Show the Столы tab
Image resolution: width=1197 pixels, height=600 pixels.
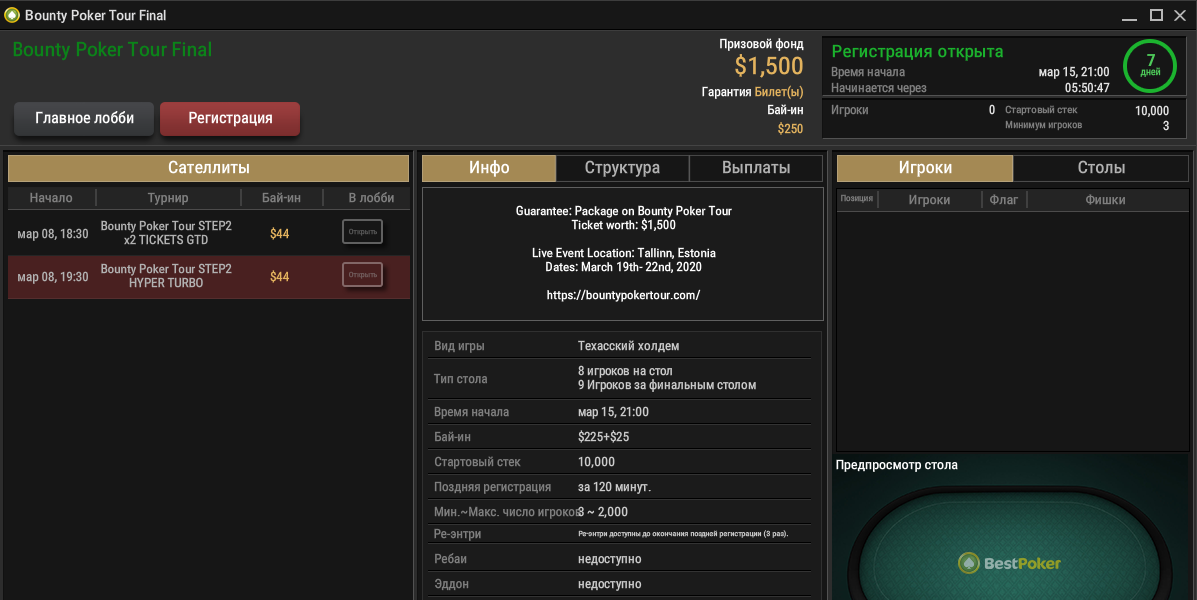1101,168
